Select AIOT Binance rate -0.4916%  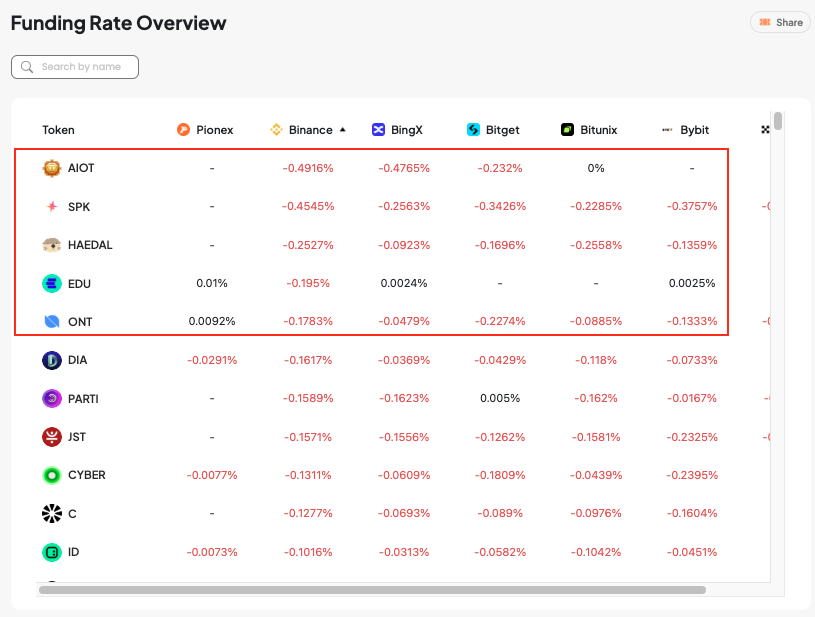308,168
